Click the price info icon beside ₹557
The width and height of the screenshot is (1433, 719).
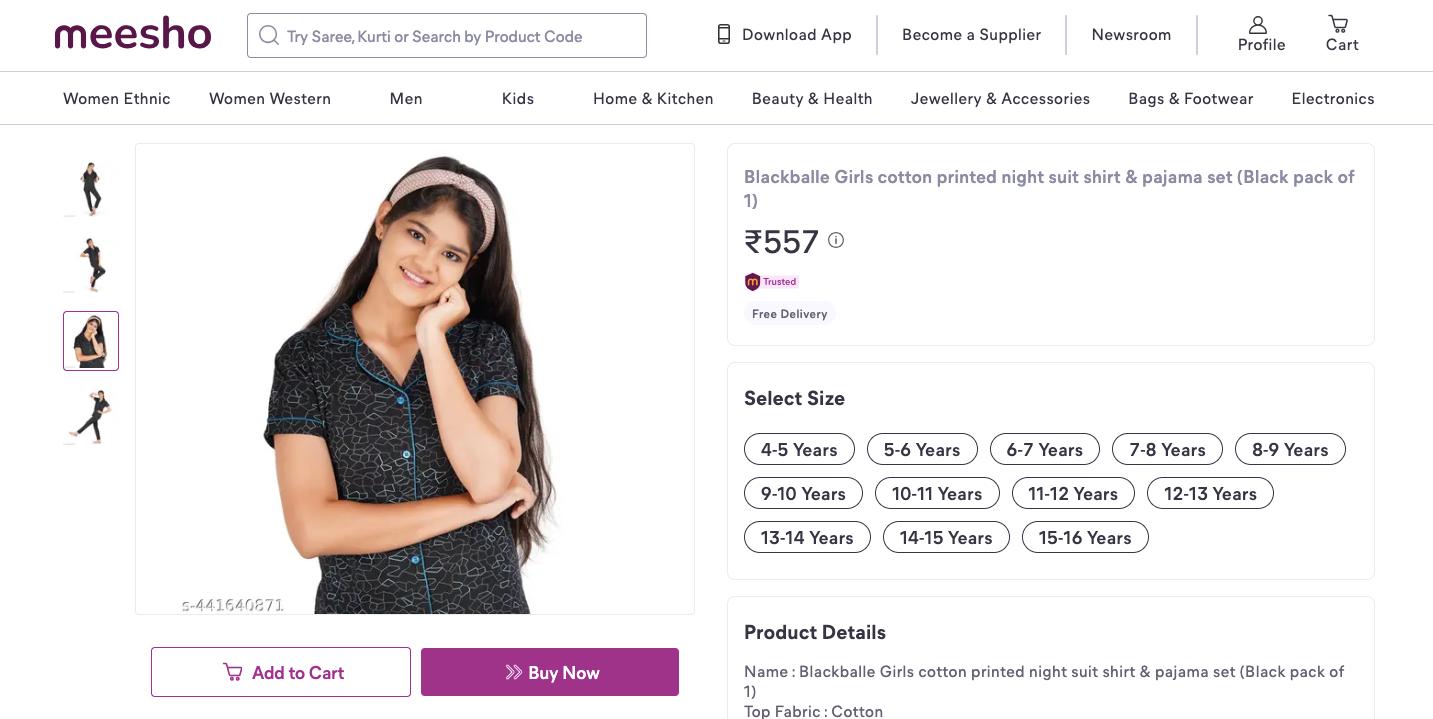836,240
